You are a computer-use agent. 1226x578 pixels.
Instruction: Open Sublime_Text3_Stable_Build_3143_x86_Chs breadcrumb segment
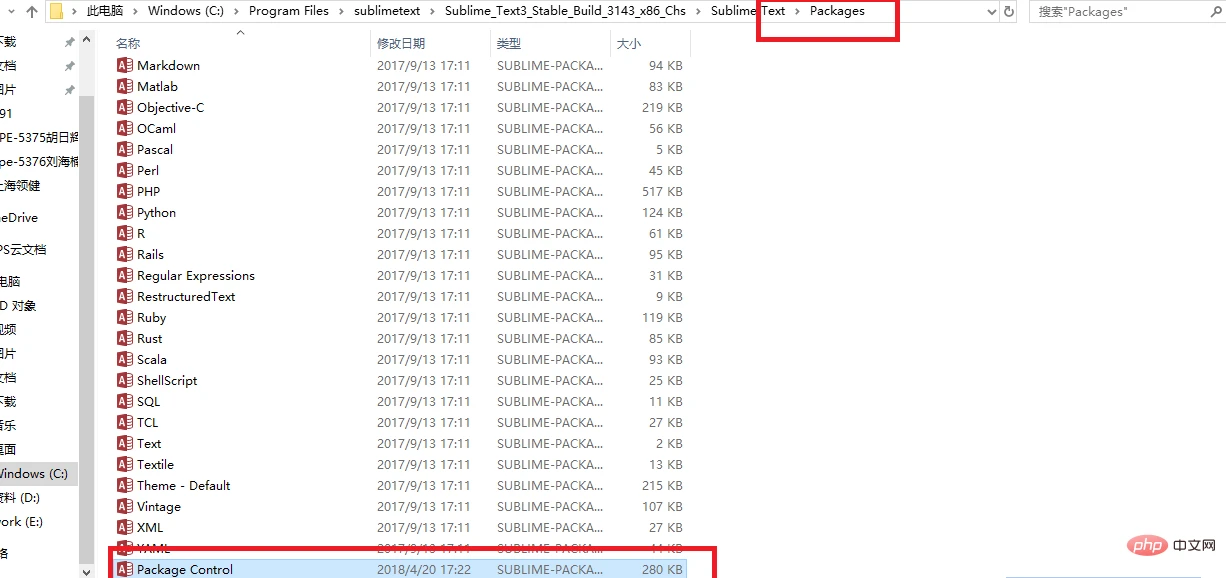click(566, 12)
